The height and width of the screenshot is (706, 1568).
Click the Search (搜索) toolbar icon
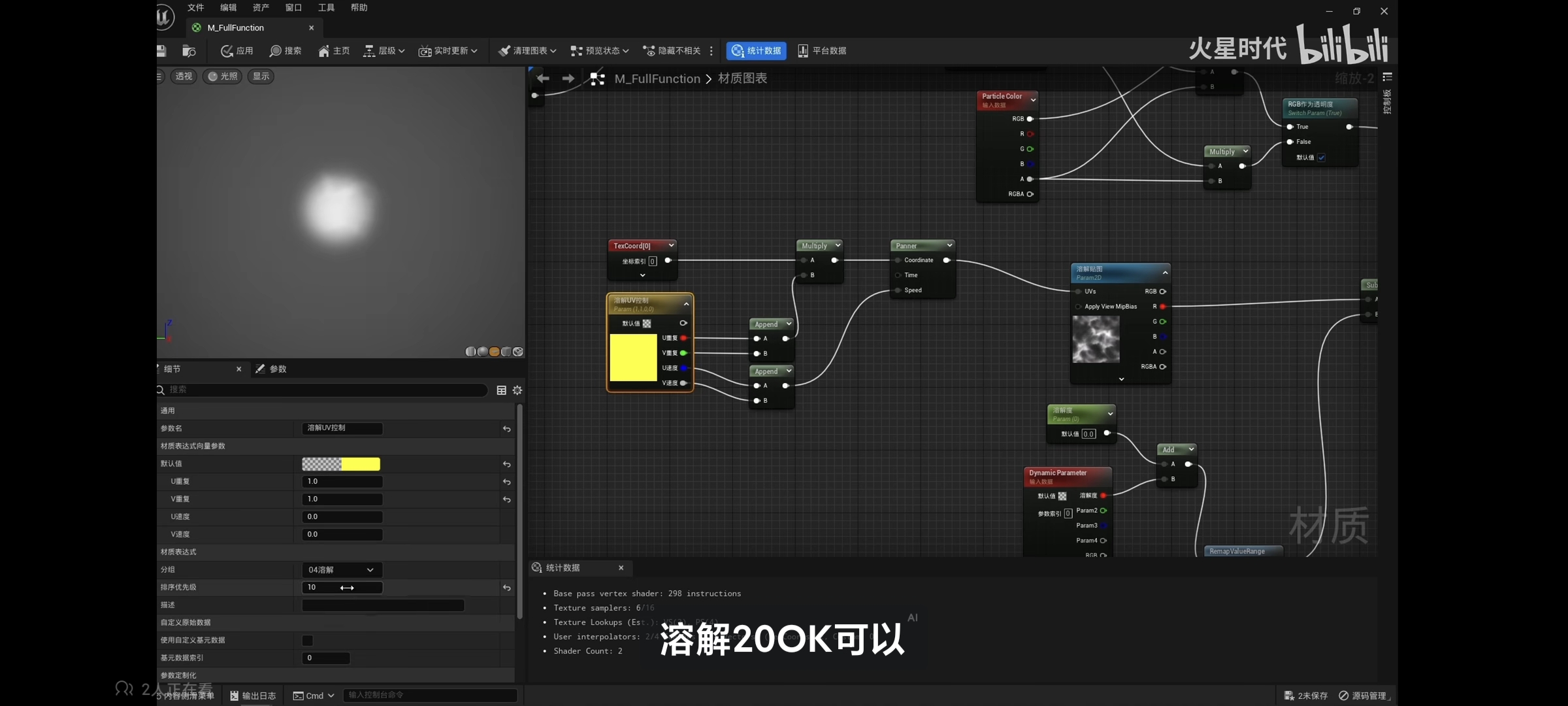point(276,51)
